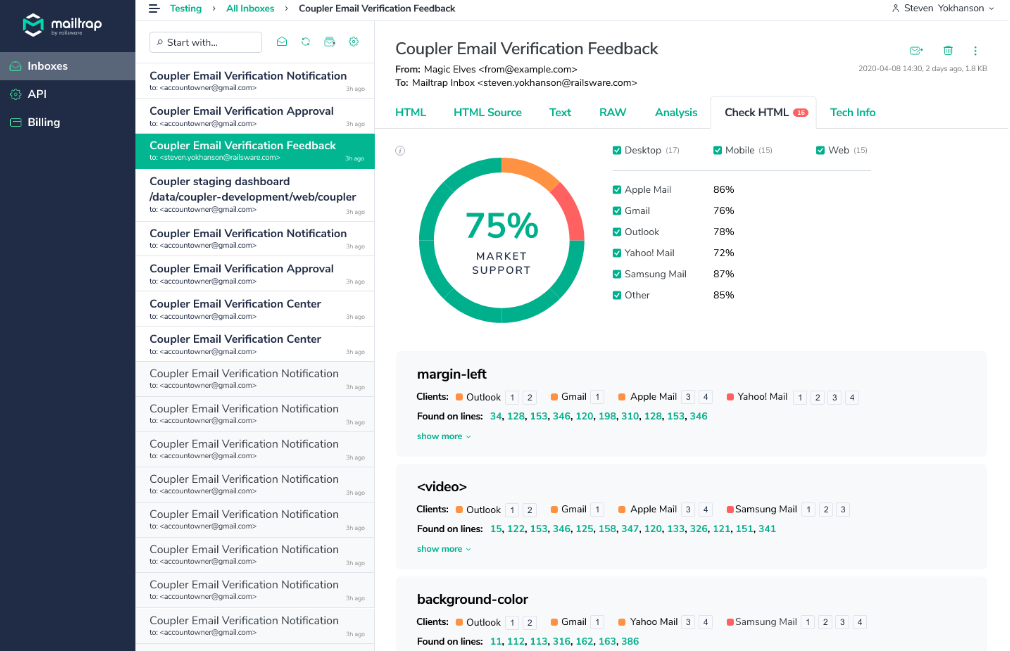1010x651 pixels.
Task: Jump to line 34 under margin-left
Action: pyautogui.click(x=495, y=417)
